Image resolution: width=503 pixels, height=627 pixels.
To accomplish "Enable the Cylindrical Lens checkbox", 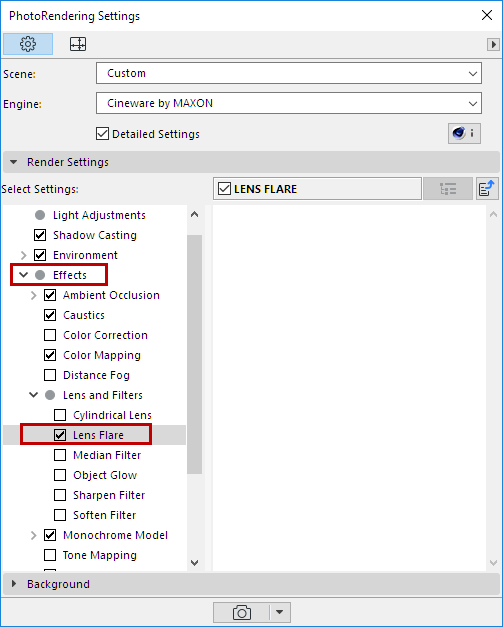I will (x=60, y=415).
